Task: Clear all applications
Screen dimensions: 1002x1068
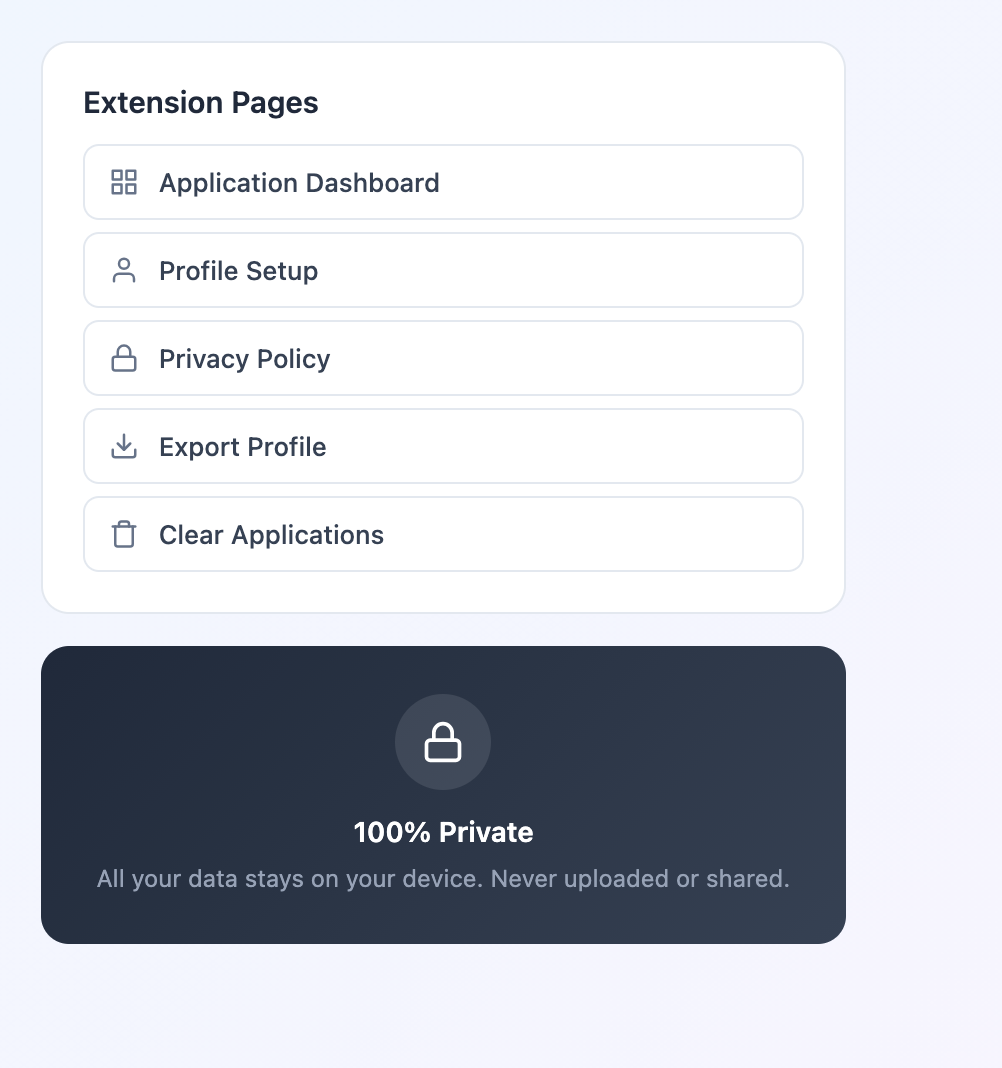Action: (443, 534)
